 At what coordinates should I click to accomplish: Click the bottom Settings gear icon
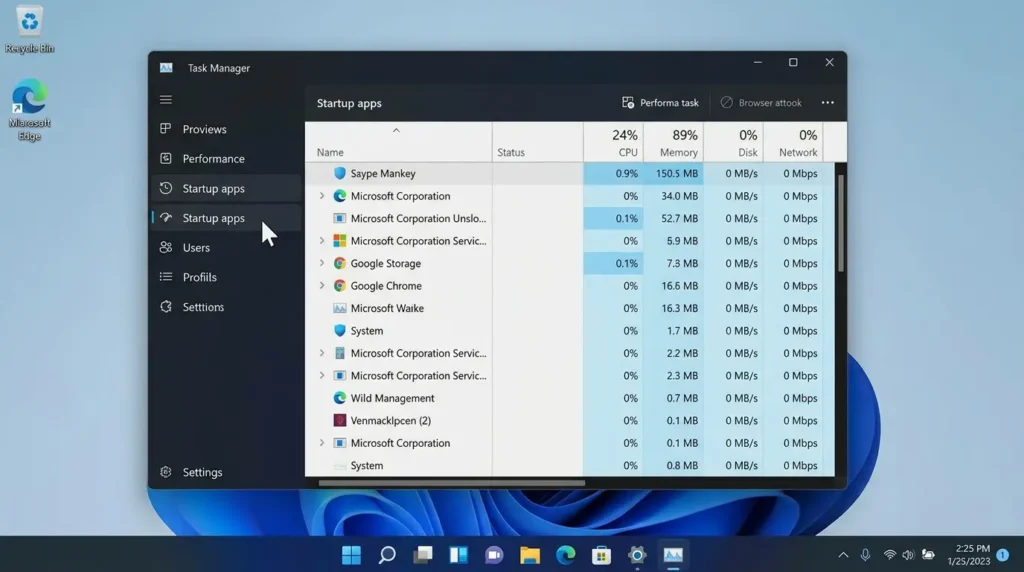(x=166, y=471)
